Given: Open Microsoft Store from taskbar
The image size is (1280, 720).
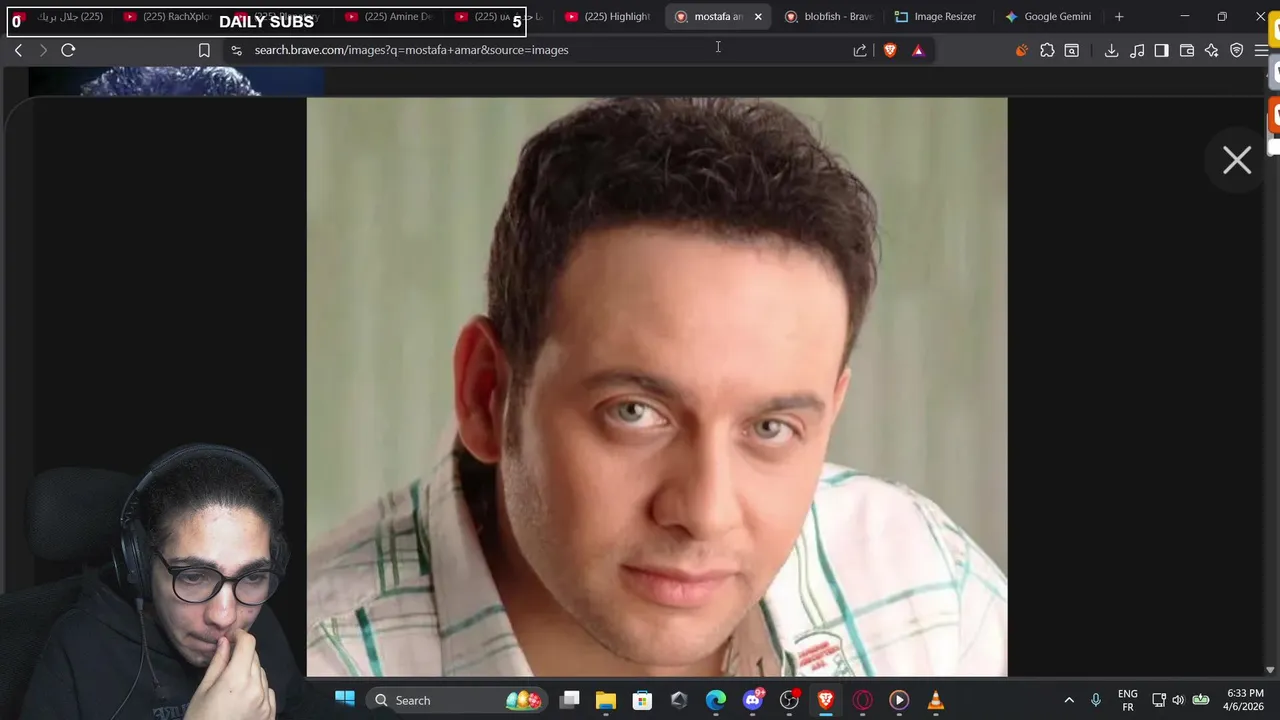Looking at the screenshot, I should point(642,700).
